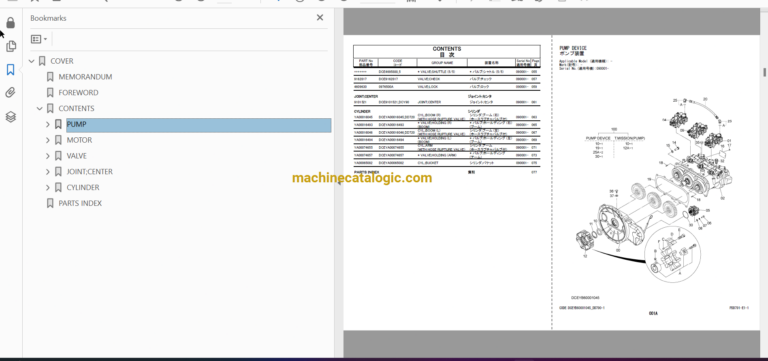Click the bookmark icon beside PARTS INDEX

click(x=50, y=203)
